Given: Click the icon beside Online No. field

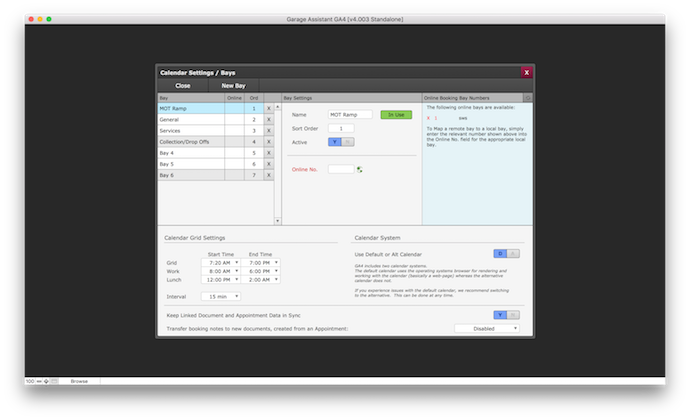Looking at the screenshot, I should [360, 169].
